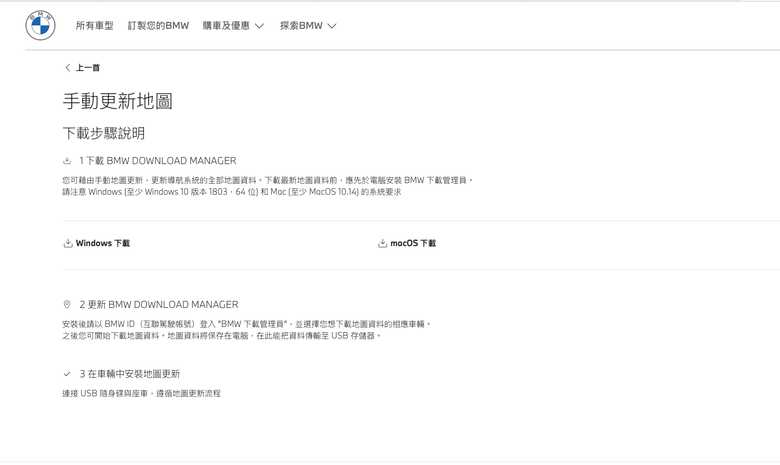Select the subheading 下載步驟說明
Screen dimensions: 780x465
click(x=103, y=133)
